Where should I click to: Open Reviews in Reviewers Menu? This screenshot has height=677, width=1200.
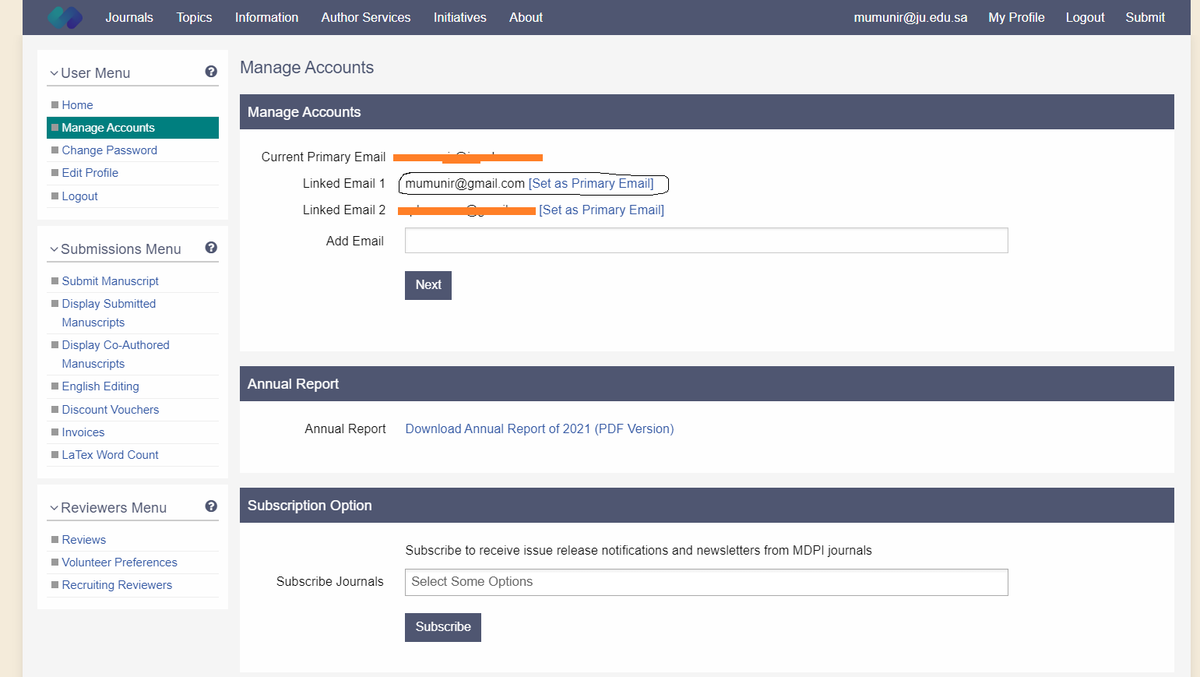(x=84, y=540)
